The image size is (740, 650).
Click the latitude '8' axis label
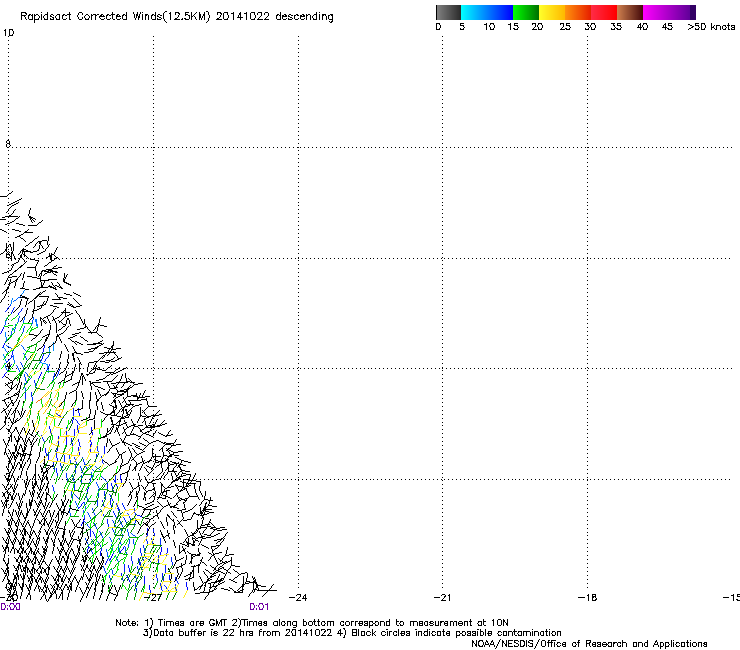coord(8,144)
